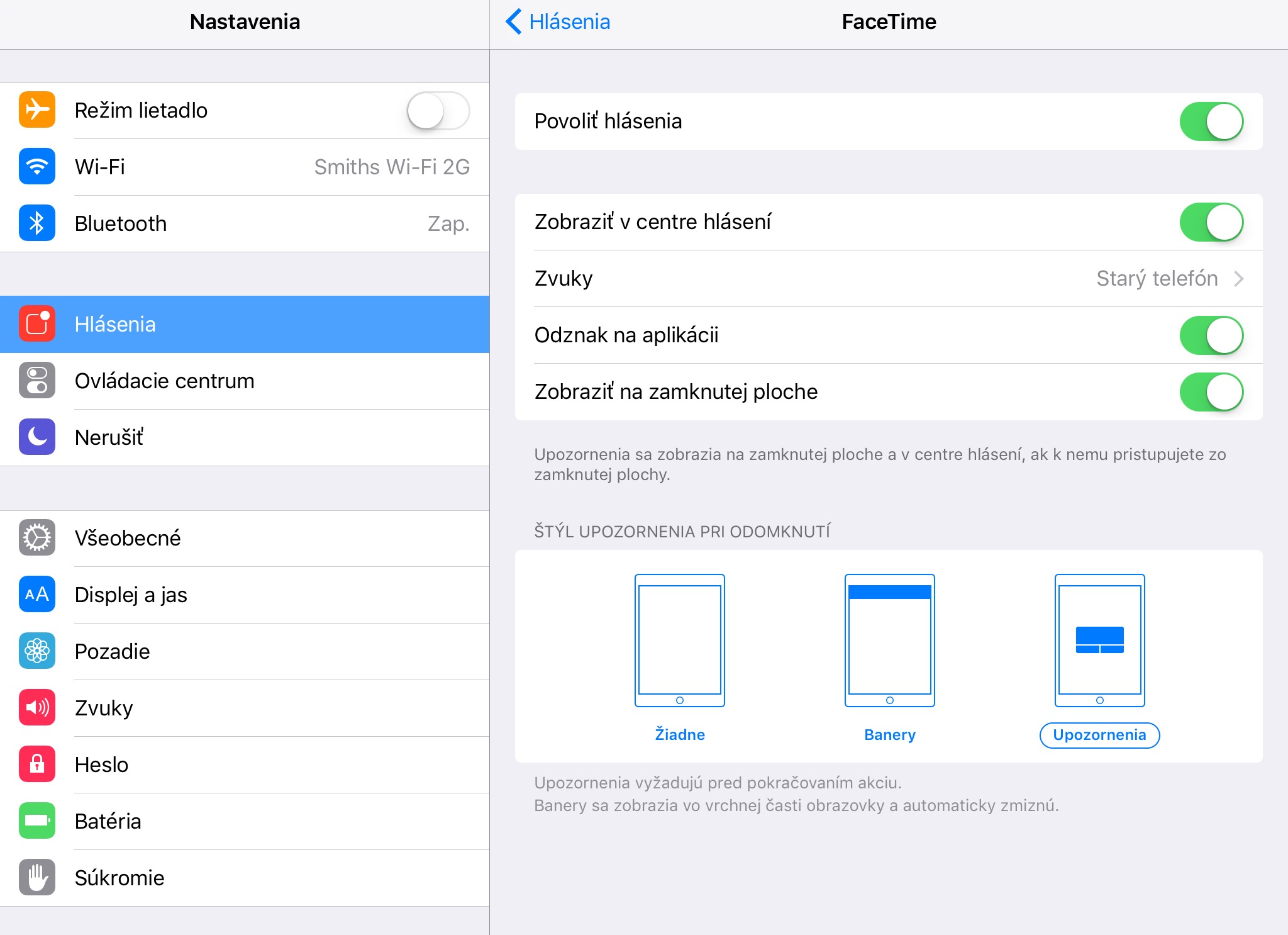The height and width of the screenshot is (935, 1288).
Task: Select the Banery alert style label
Action: click(x=890, y=735)
